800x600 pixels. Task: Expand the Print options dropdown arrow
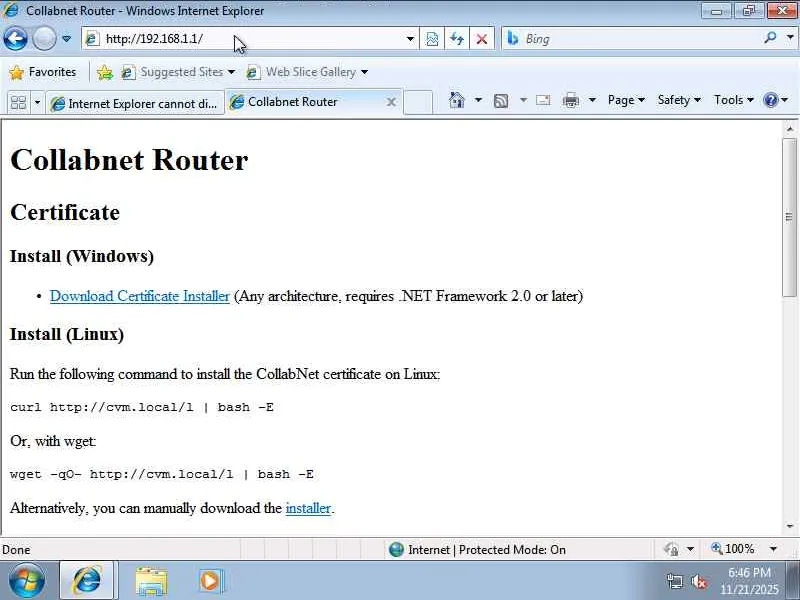click(592, 100)
